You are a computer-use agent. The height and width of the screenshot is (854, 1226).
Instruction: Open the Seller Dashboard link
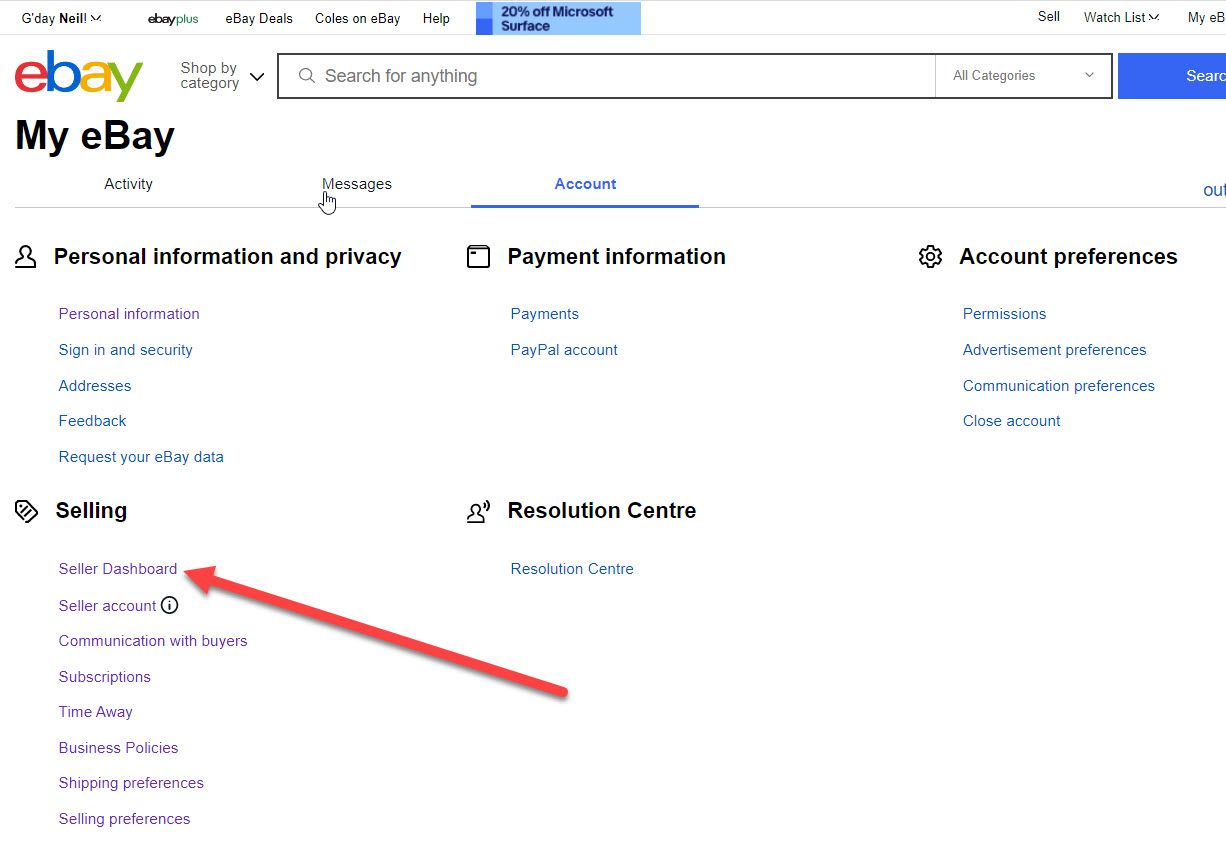click(x=118, y=569)
